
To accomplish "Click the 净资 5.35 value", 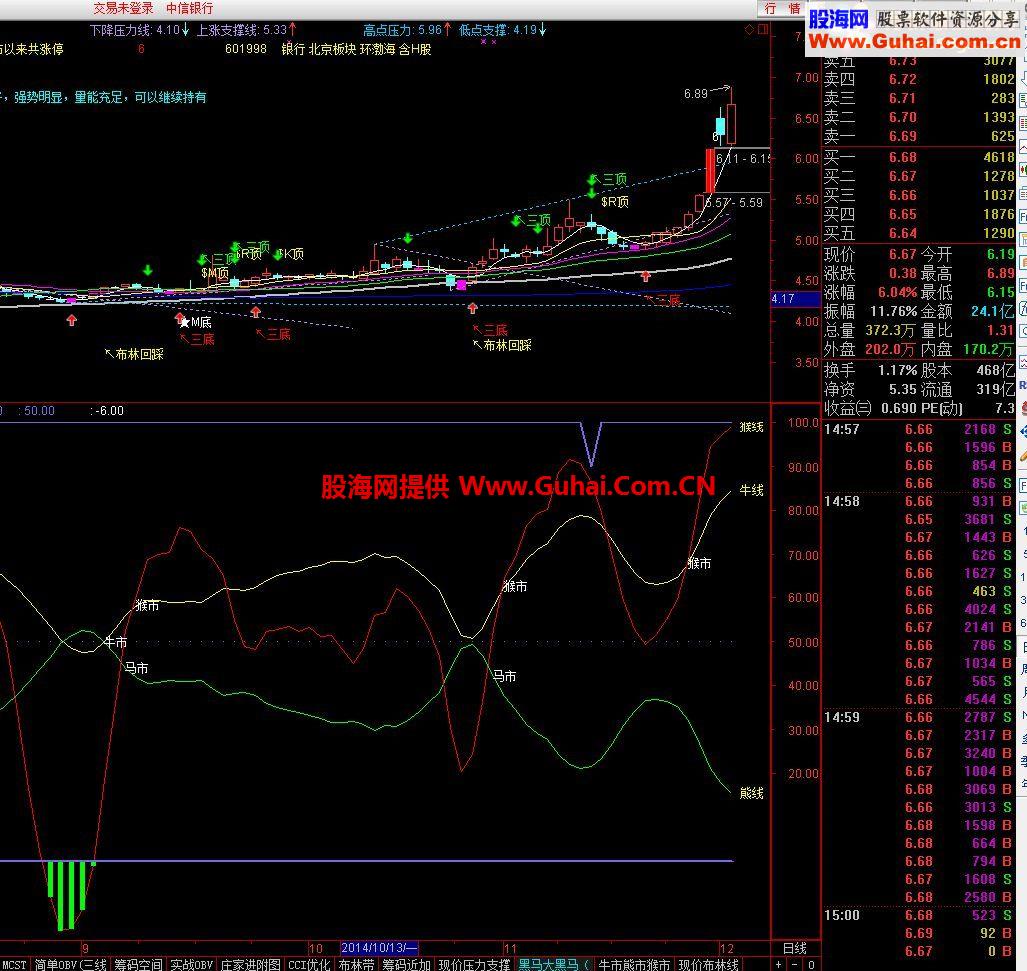I will tap(903, 390).
